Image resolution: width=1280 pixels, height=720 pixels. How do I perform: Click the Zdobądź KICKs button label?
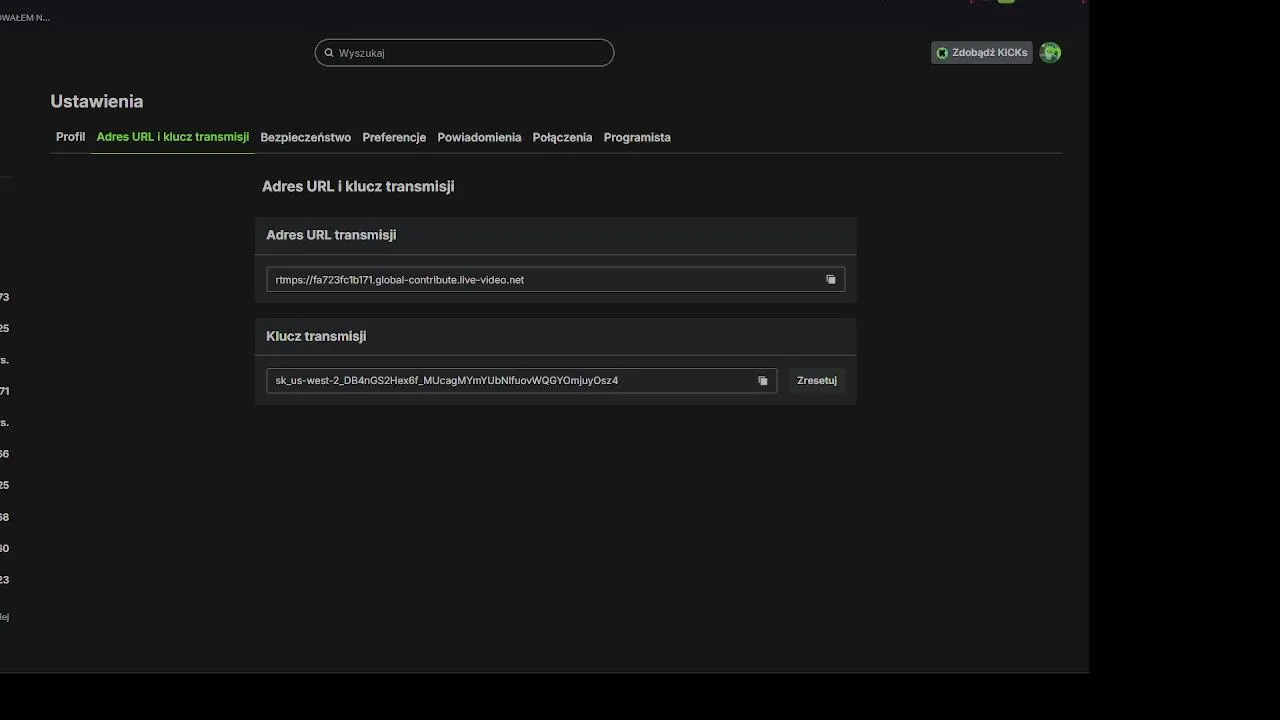(989, 53)
